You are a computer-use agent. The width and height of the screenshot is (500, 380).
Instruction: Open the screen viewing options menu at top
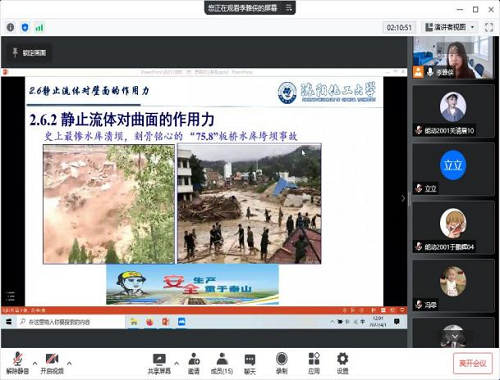[x=289, y=8]
